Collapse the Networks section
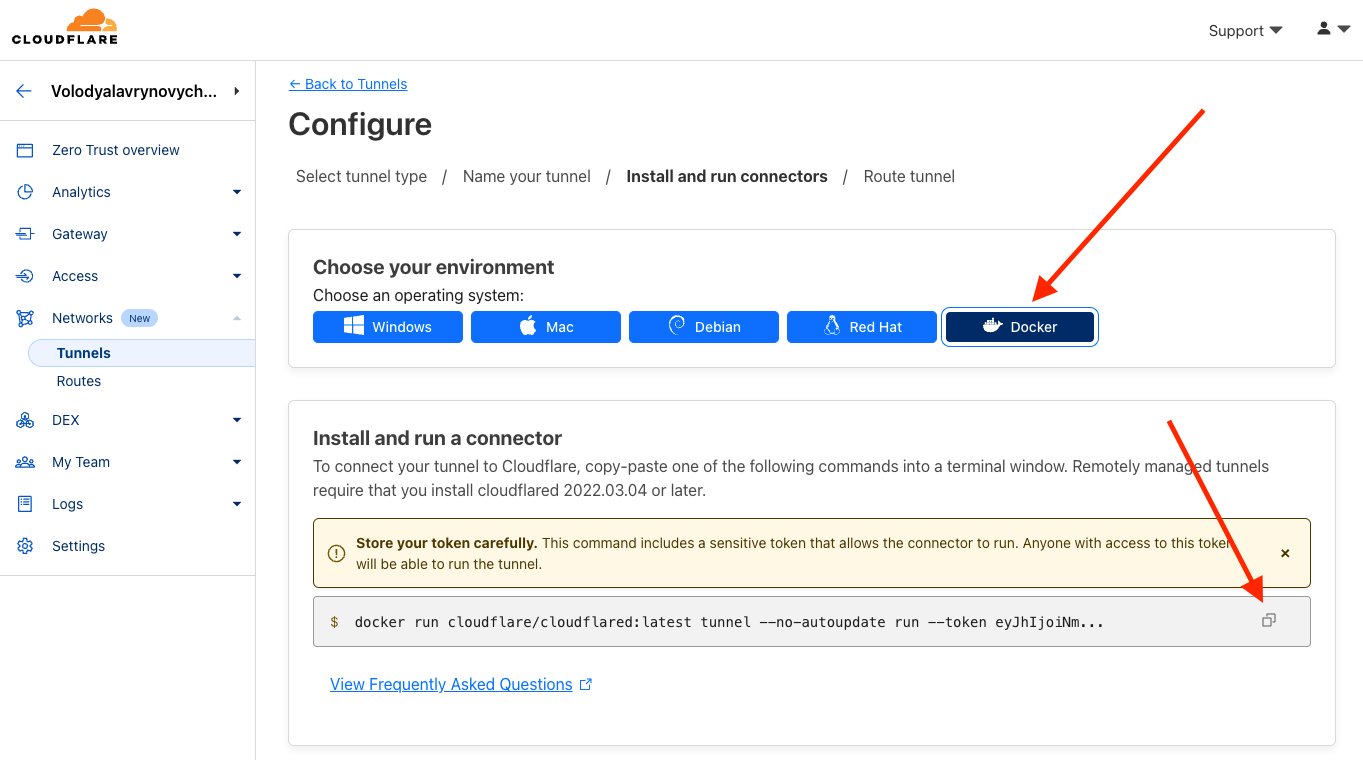 (237, 318)
